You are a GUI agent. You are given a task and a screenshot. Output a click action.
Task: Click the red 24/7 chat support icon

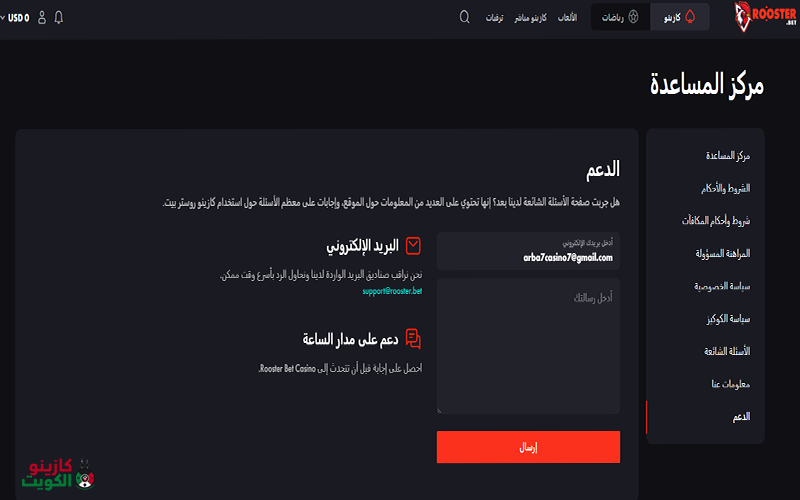coord(413,339)
